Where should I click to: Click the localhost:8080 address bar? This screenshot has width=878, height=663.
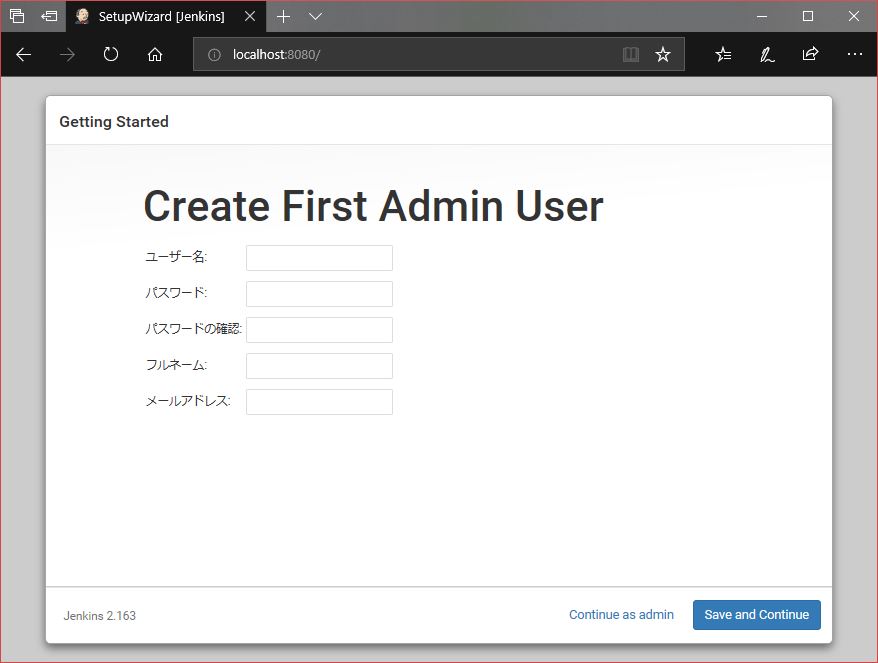[x=420, y=55]
